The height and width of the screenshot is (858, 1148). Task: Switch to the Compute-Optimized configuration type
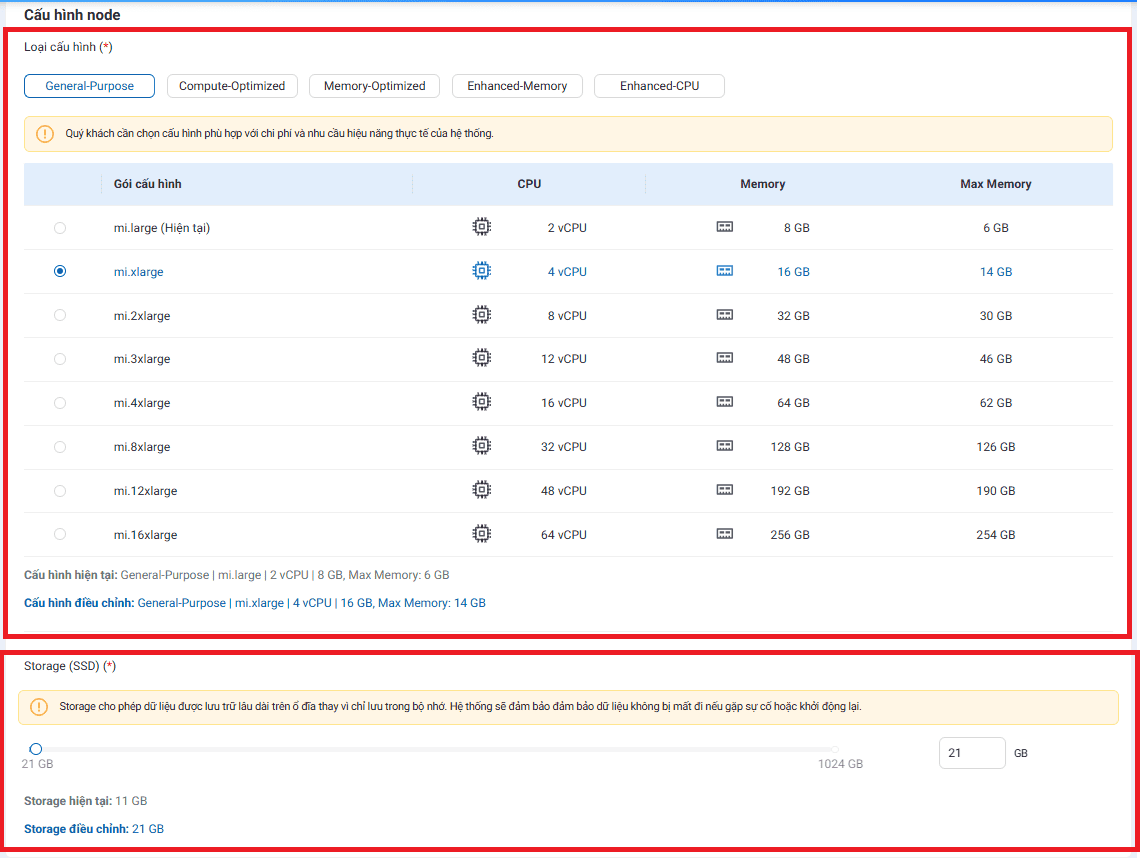tap(232, 86)
